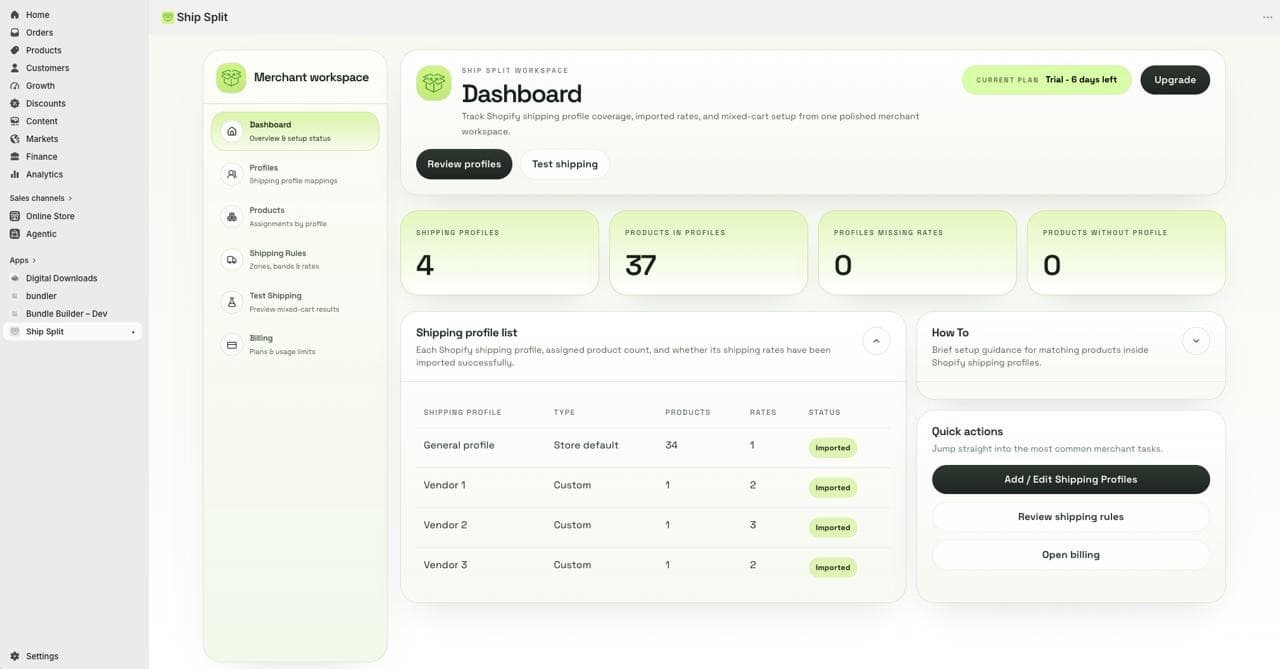Click the Ship Split logo in top bar

pyautogui.click(x=167, y=17)
